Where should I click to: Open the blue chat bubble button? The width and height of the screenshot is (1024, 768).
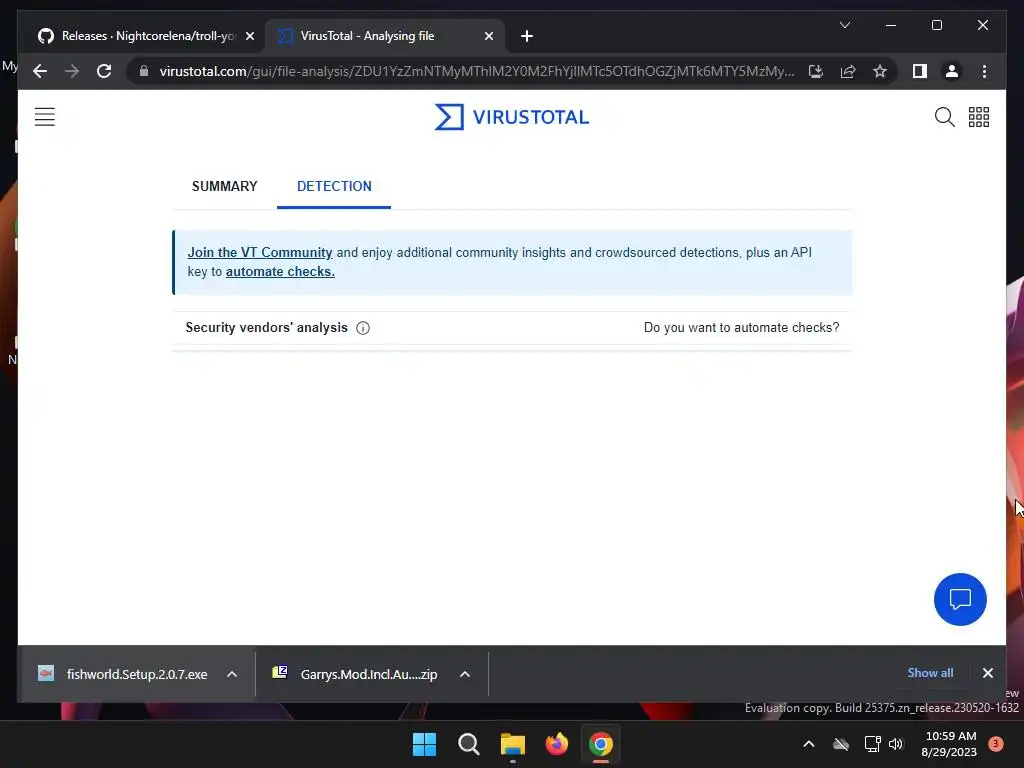point(960,599)
